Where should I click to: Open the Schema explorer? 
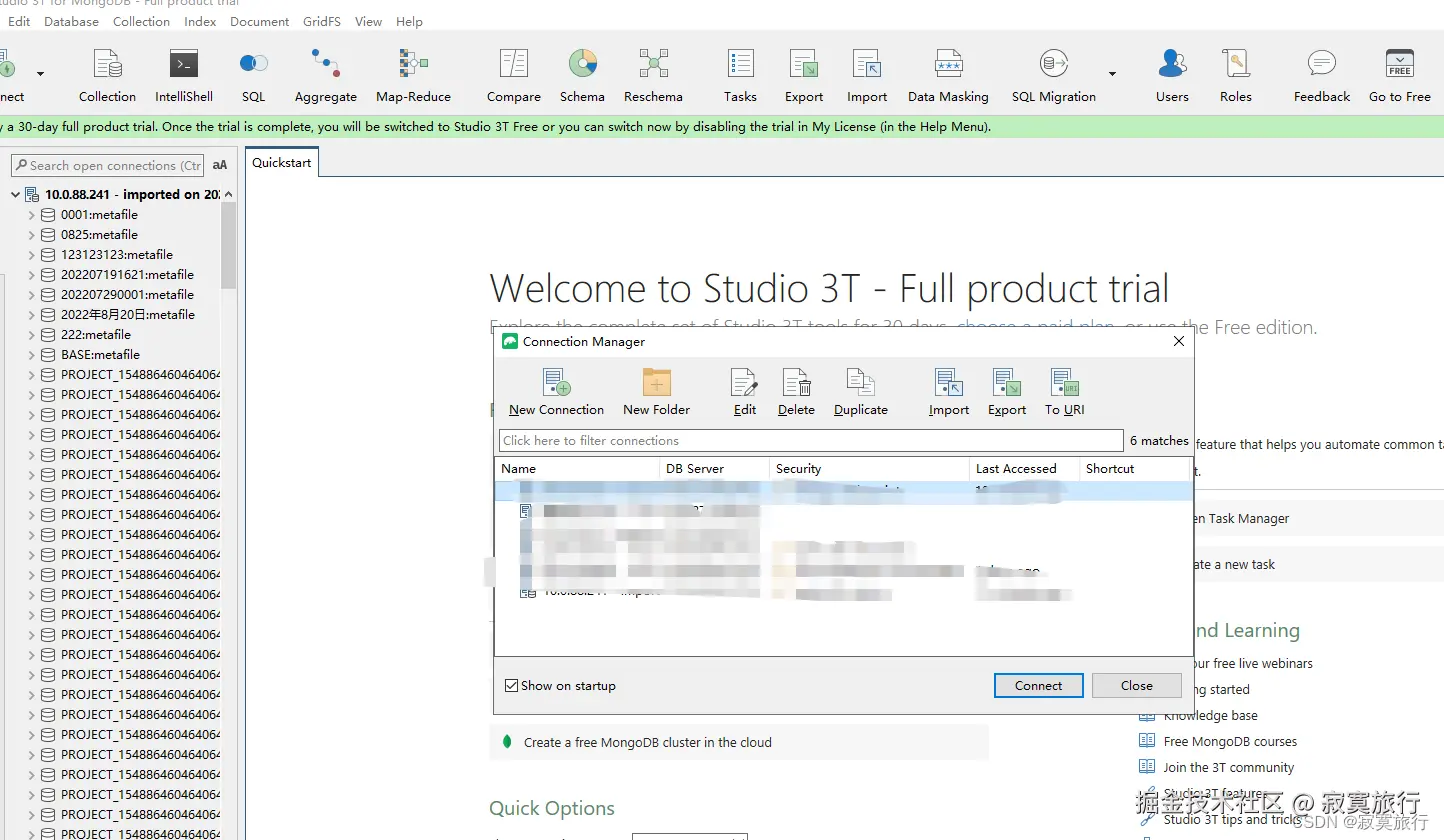tap(582, 75)
